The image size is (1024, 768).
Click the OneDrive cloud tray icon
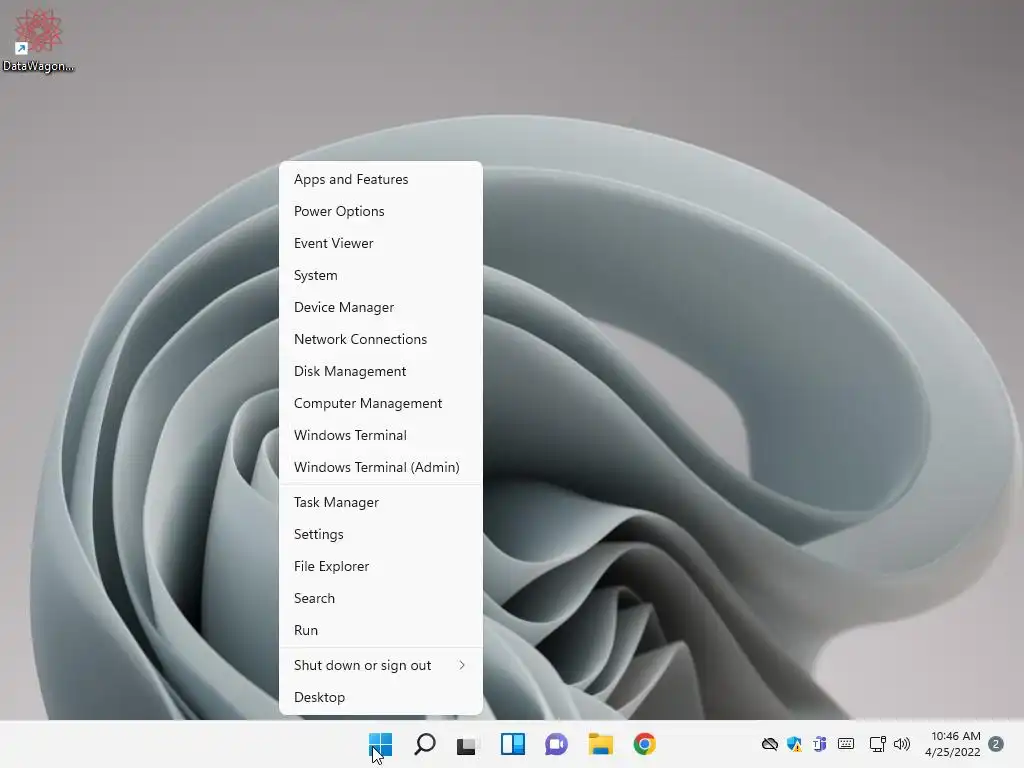click(770, 744)
